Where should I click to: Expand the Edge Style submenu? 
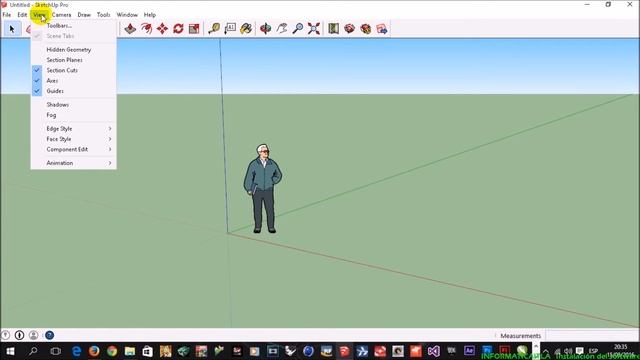73,129
